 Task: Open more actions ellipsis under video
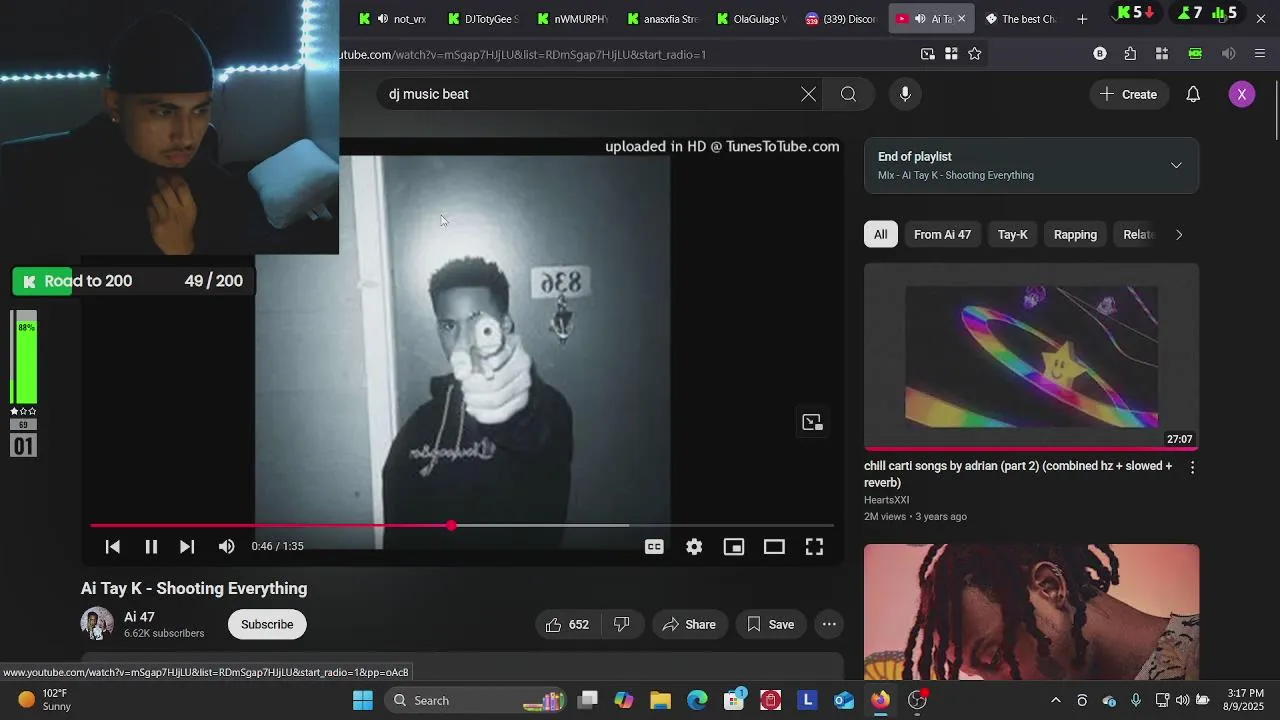pyautogui.click(x=829, y=624)
